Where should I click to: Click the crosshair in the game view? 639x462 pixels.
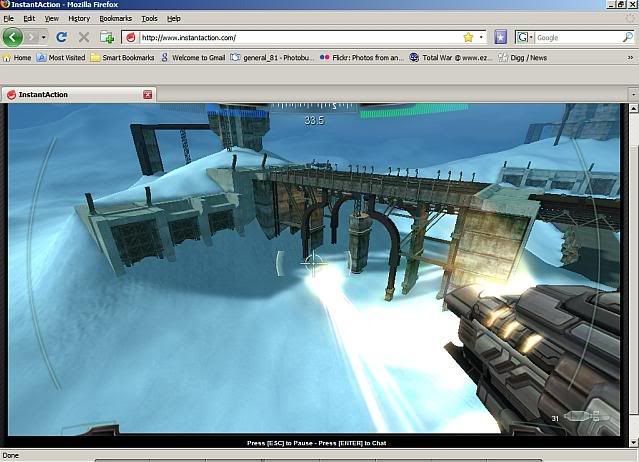(x=314, y=262)
